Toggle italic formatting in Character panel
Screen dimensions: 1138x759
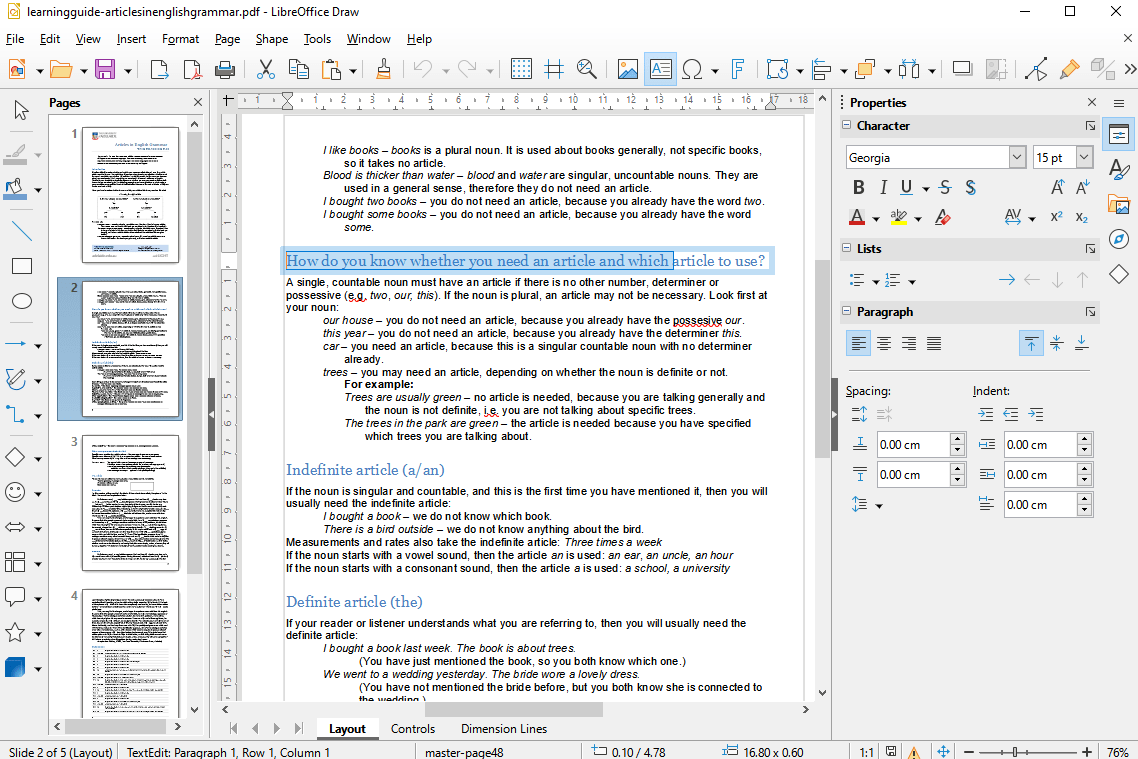click(x=884, y=187)
